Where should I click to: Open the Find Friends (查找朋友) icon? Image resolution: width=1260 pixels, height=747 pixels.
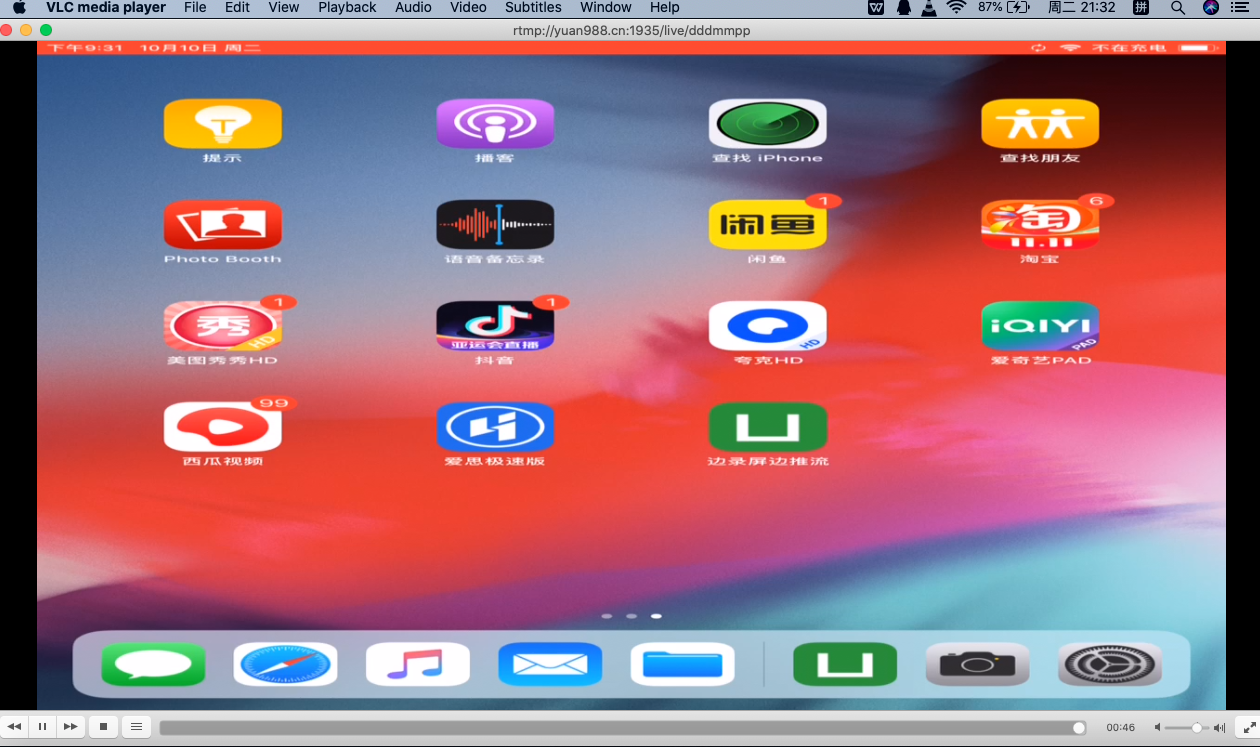click(x=1040, y=124)
